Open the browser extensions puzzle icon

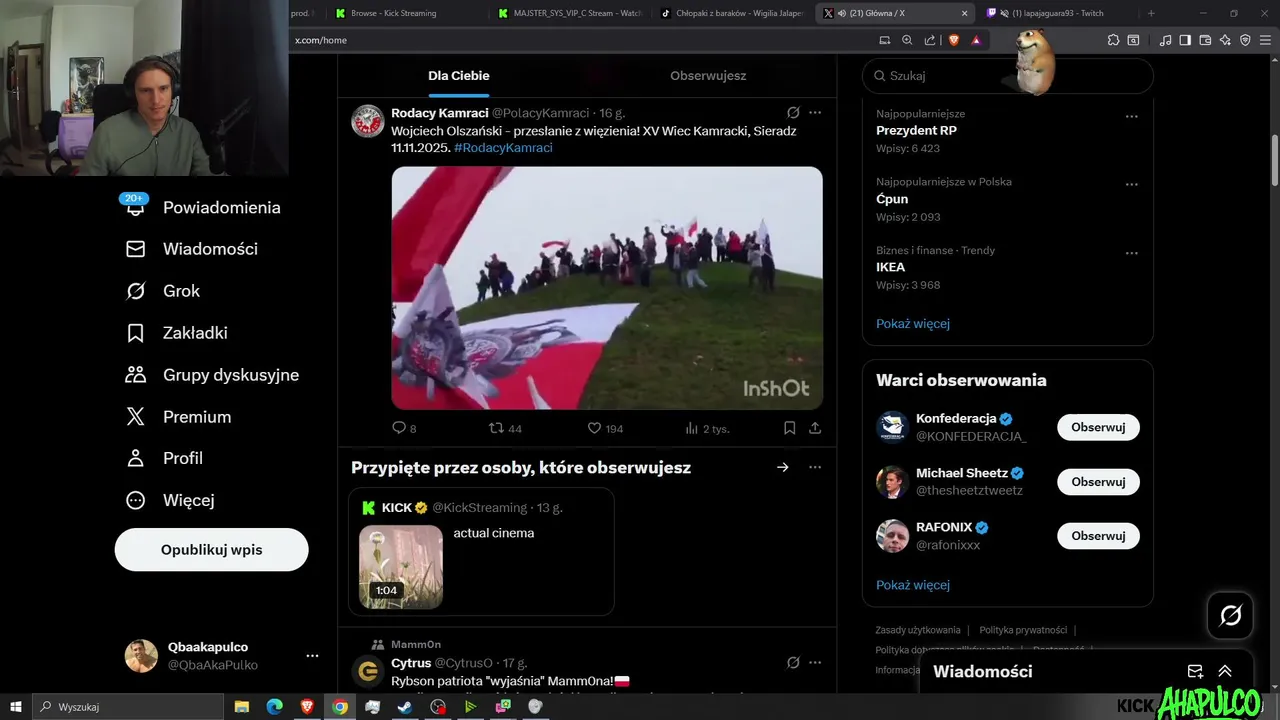click(1113, 40)
